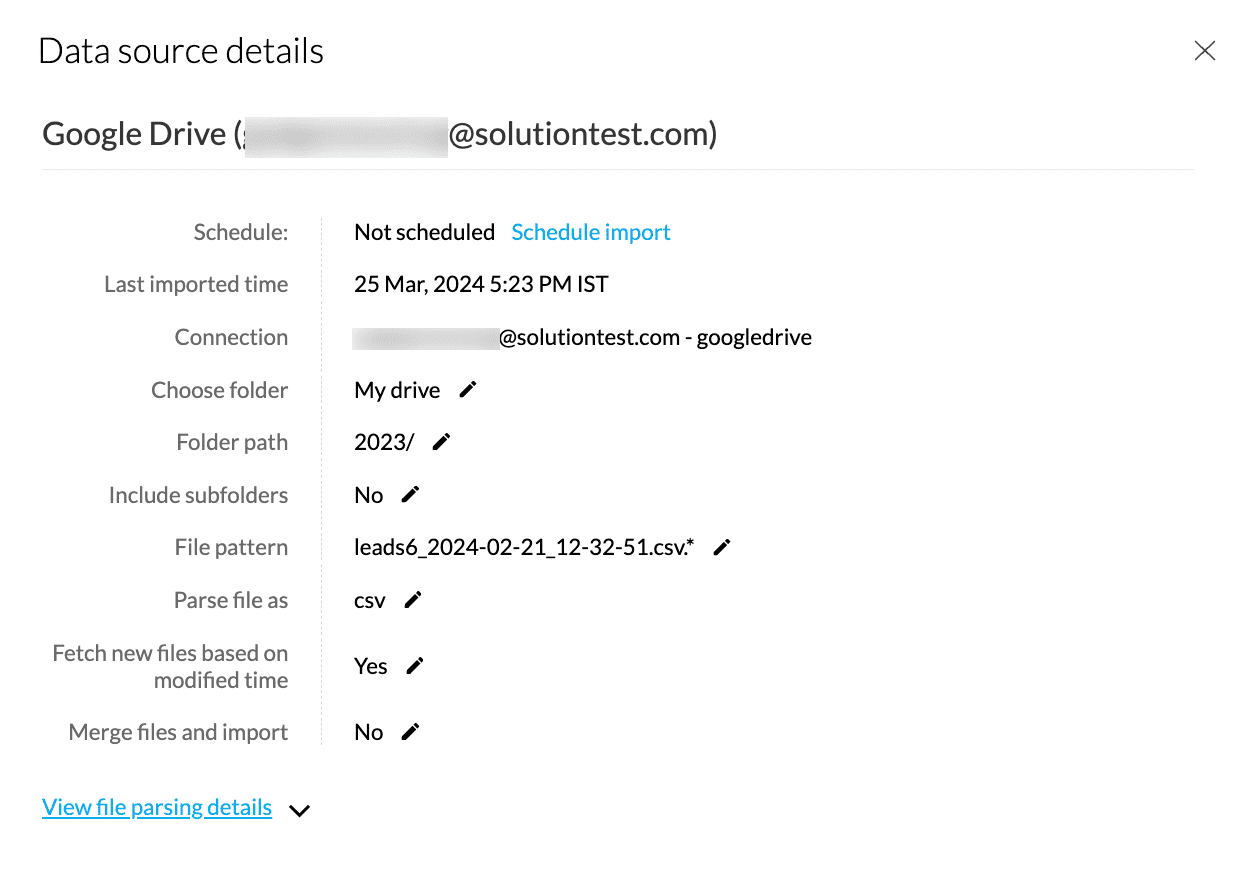Click the last imported time value
Image resolution: width=1238 pixels, height=876 pixels.
pyautogui.click(x=481, y=284)
